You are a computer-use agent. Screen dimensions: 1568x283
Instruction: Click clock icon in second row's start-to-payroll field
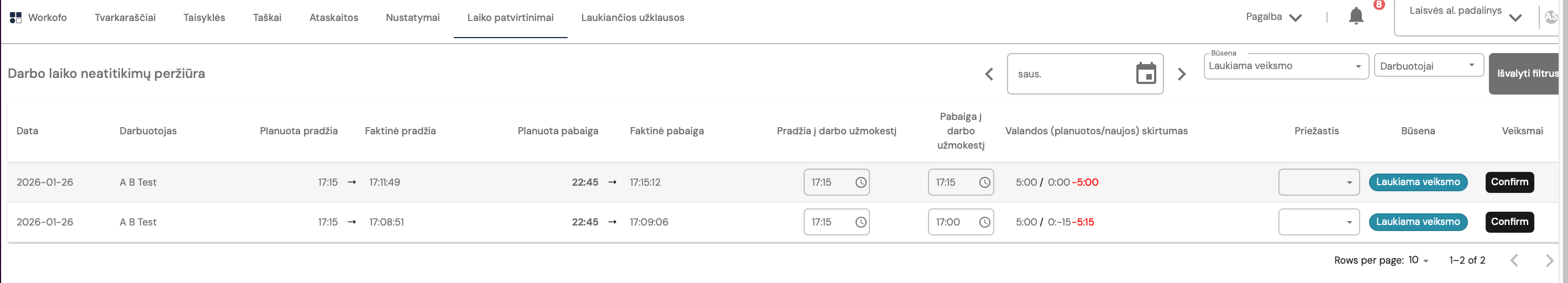point(861,222)
